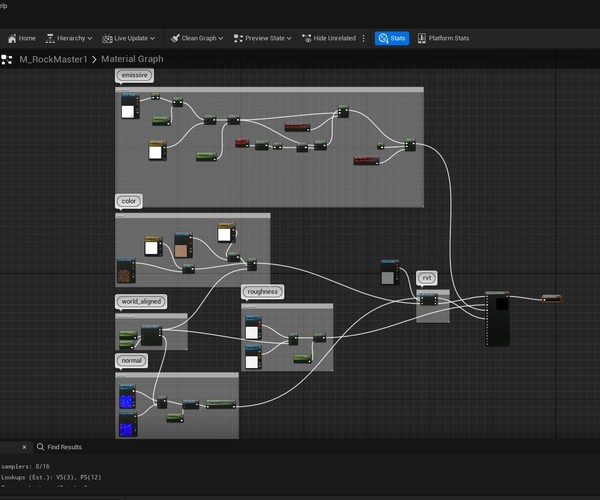
Task: Toggle Hide Unrelated nodes
Action: click(x=329, y=38)
